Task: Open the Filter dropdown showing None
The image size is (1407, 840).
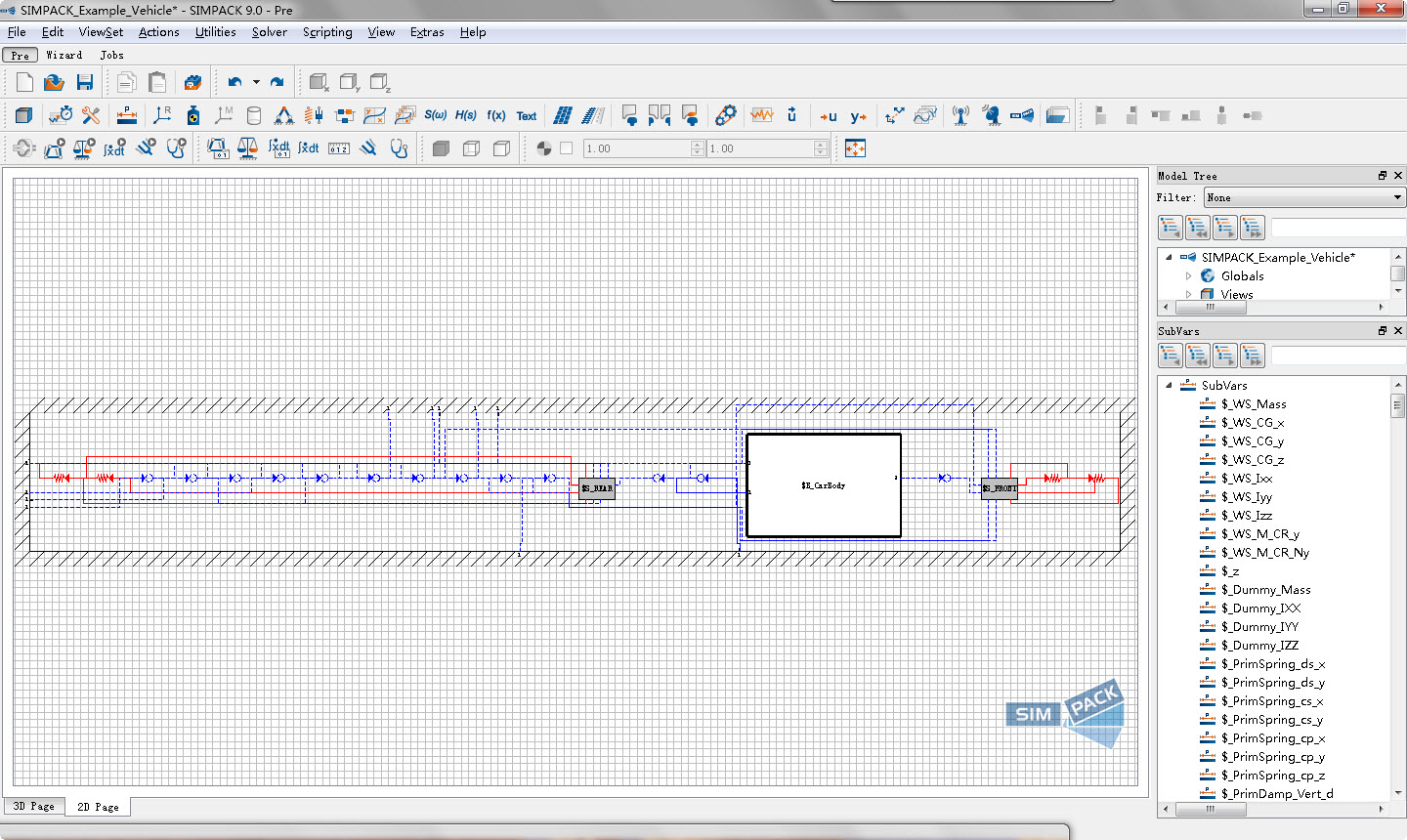Action: point(1304,197)
